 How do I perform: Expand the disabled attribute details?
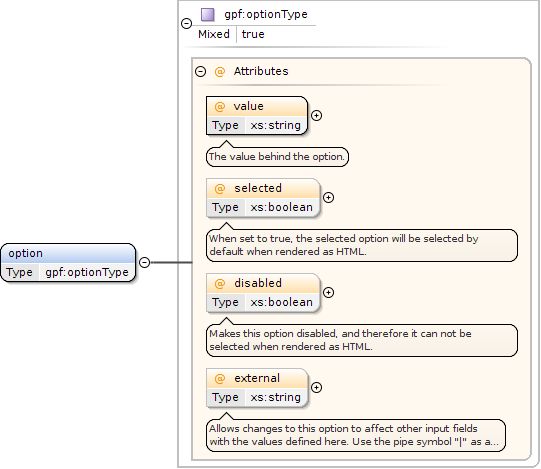point(328,292)
